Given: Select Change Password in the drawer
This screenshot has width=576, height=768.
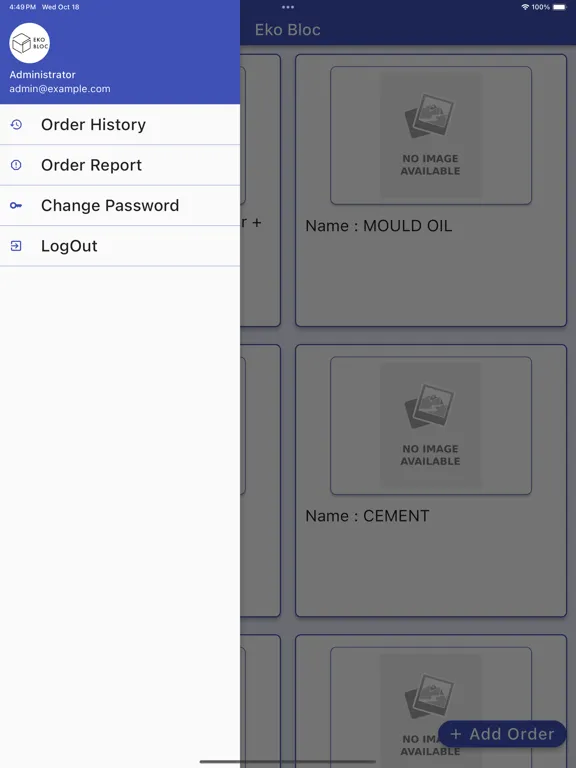Looking at the screenshot, I should click(x=120, y=206).
